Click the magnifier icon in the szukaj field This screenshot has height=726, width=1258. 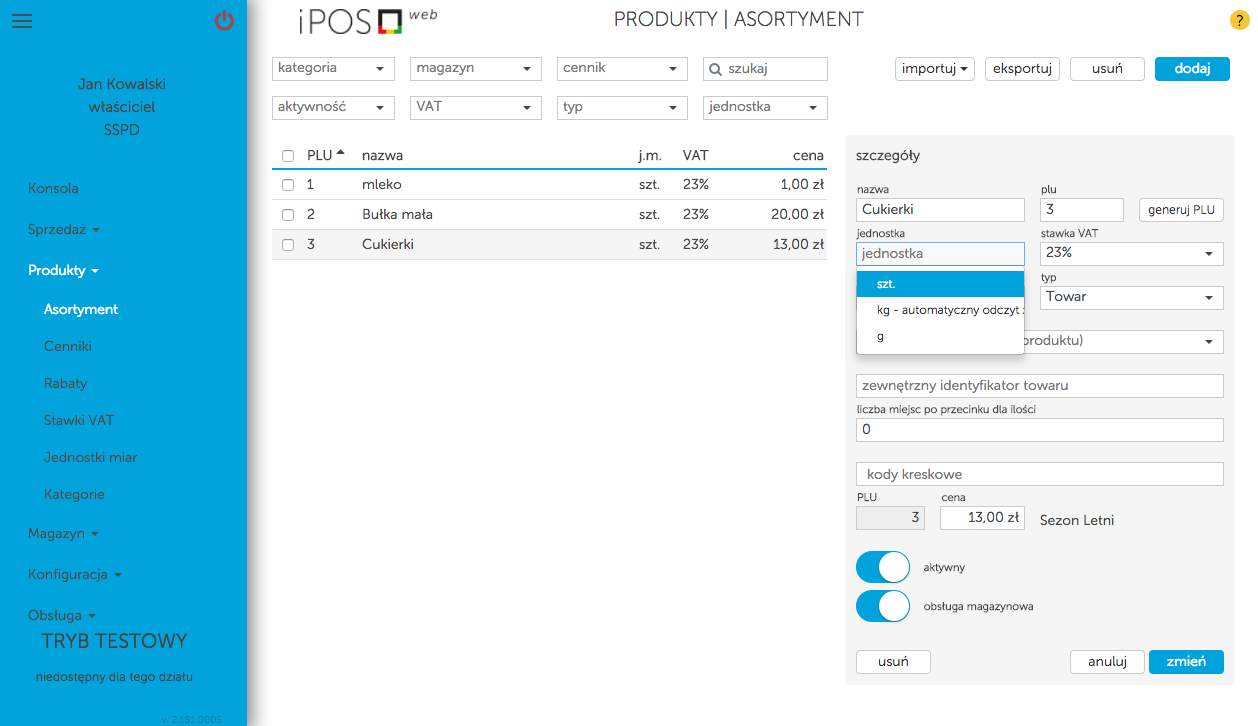pos(716,68)
